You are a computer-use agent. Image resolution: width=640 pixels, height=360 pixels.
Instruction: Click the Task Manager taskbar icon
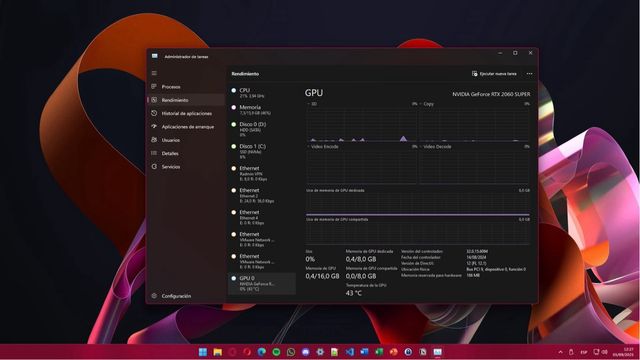[438, 352]
